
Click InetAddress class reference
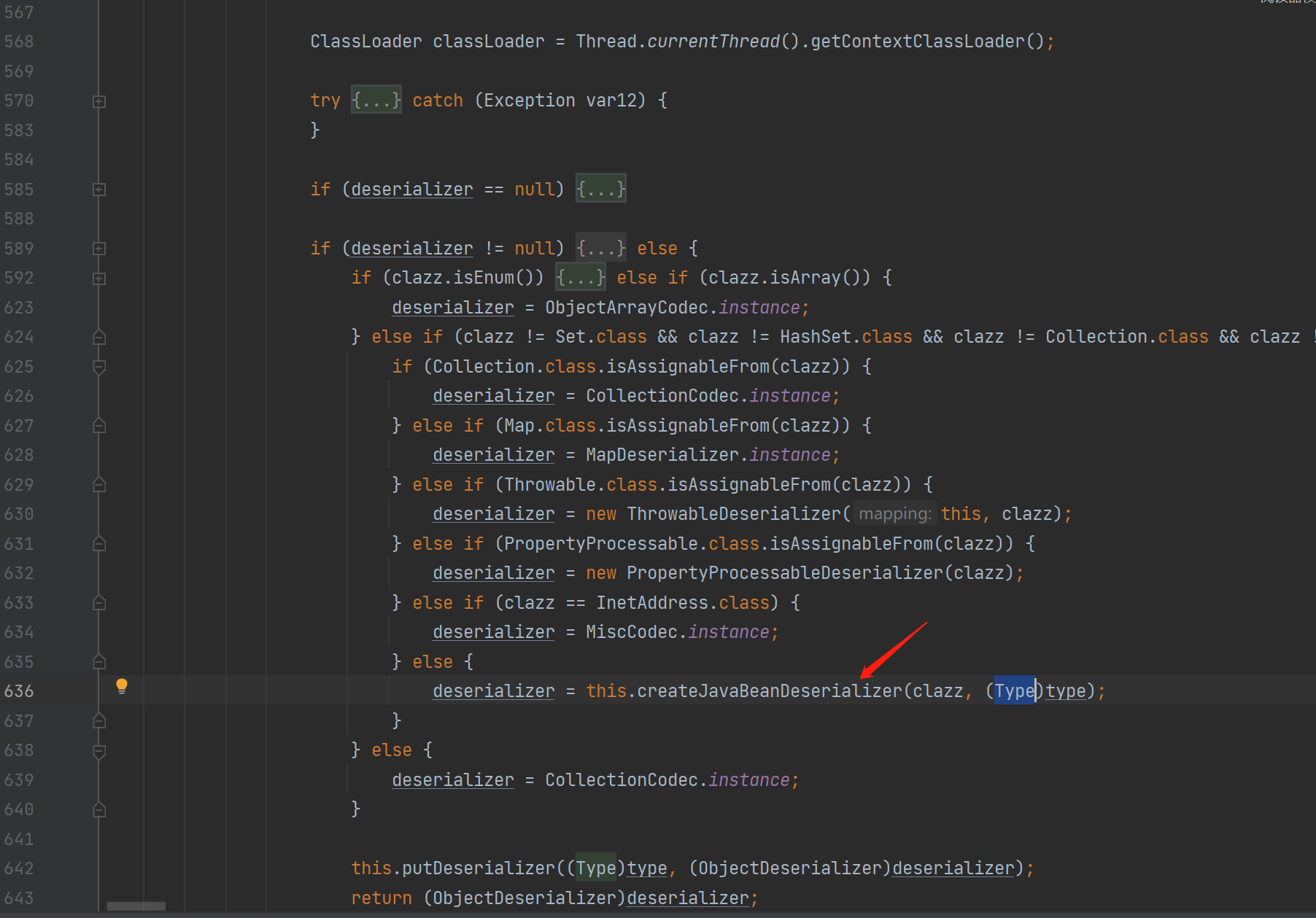pos(652,603)
